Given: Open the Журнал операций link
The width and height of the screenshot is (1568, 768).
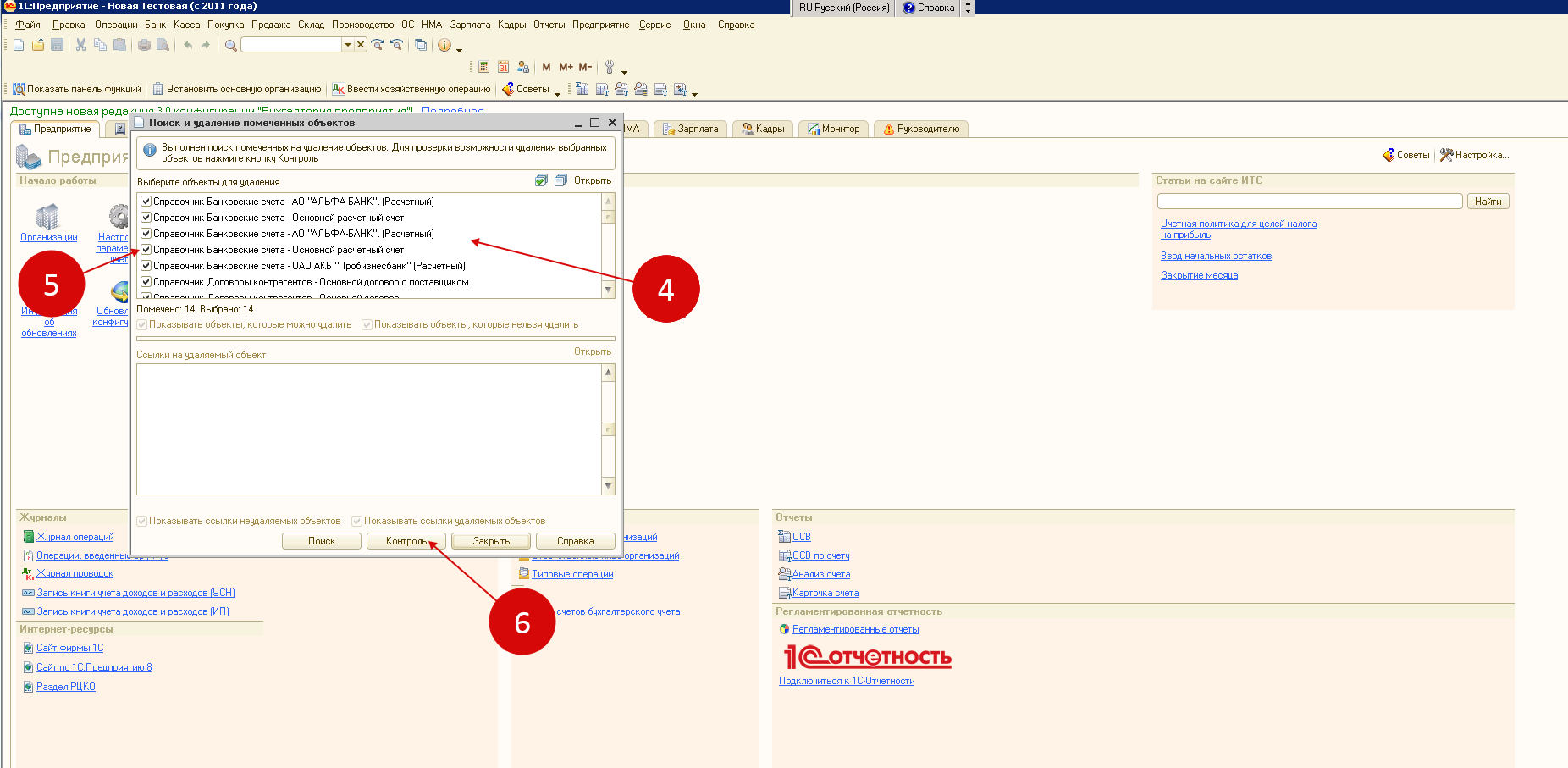Looking at the screenshot, I should tap(75, 537).
